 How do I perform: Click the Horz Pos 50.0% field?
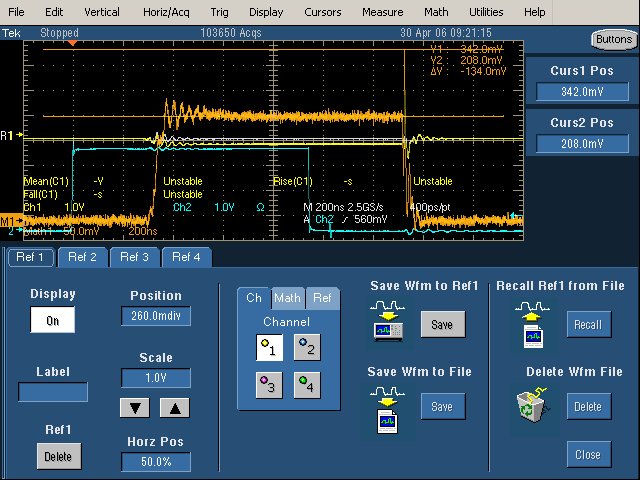(155, 462)
